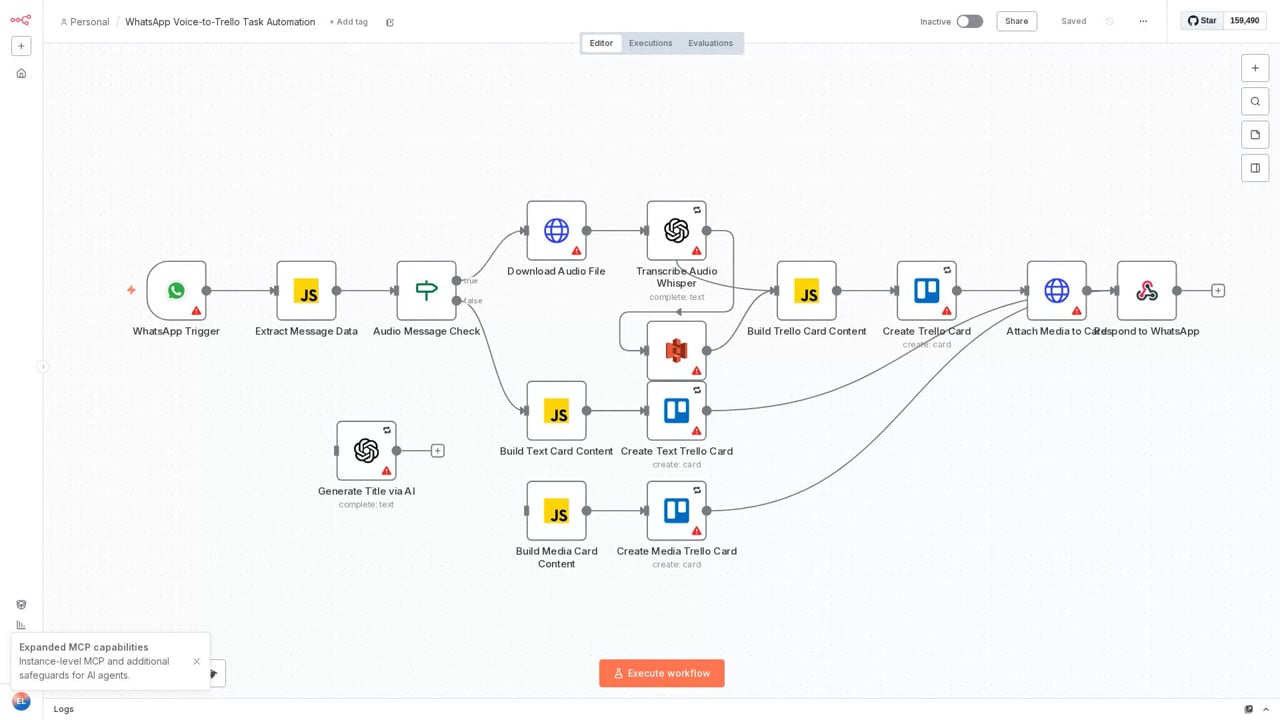Open the Extract Message Data code node
The height and width of the screenshot is (720, 1280).
point(306,291)
